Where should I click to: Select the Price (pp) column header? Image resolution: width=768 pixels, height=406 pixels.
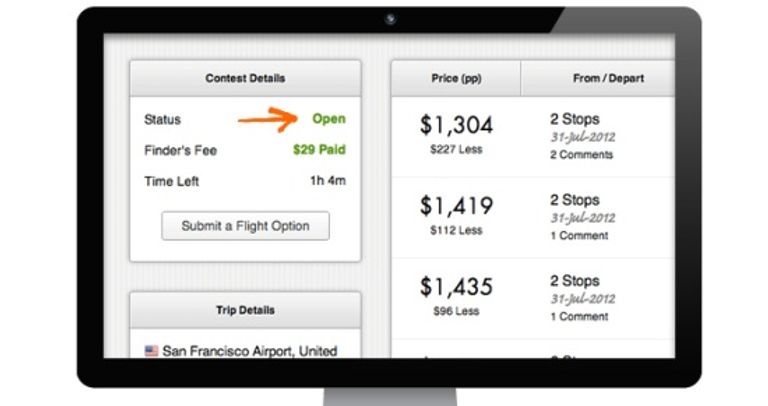click(x=456, y=78)
